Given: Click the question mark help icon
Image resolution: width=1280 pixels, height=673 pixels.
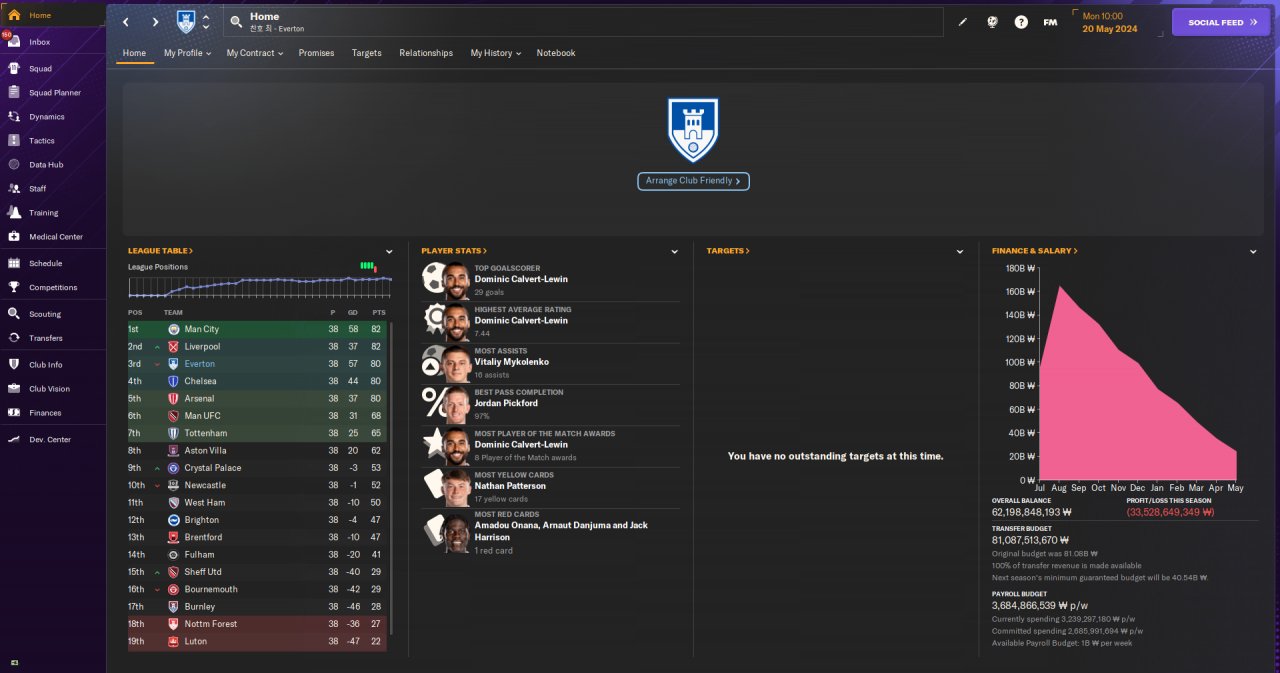Looking at the screenshot, I should coord(1021,22).
